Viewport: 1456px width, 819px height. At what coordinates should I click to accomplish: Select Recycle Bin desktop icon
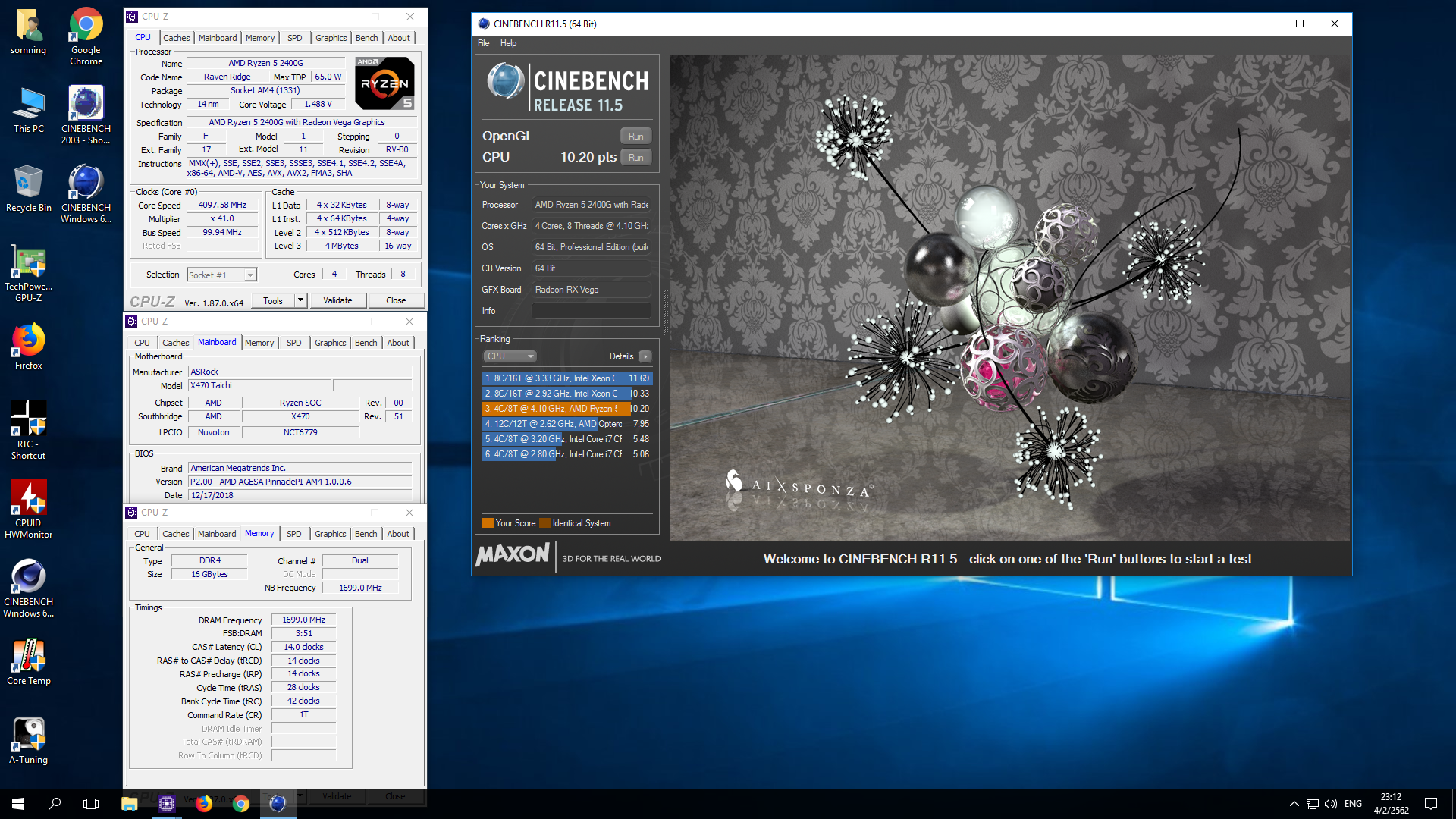point(29,190)
